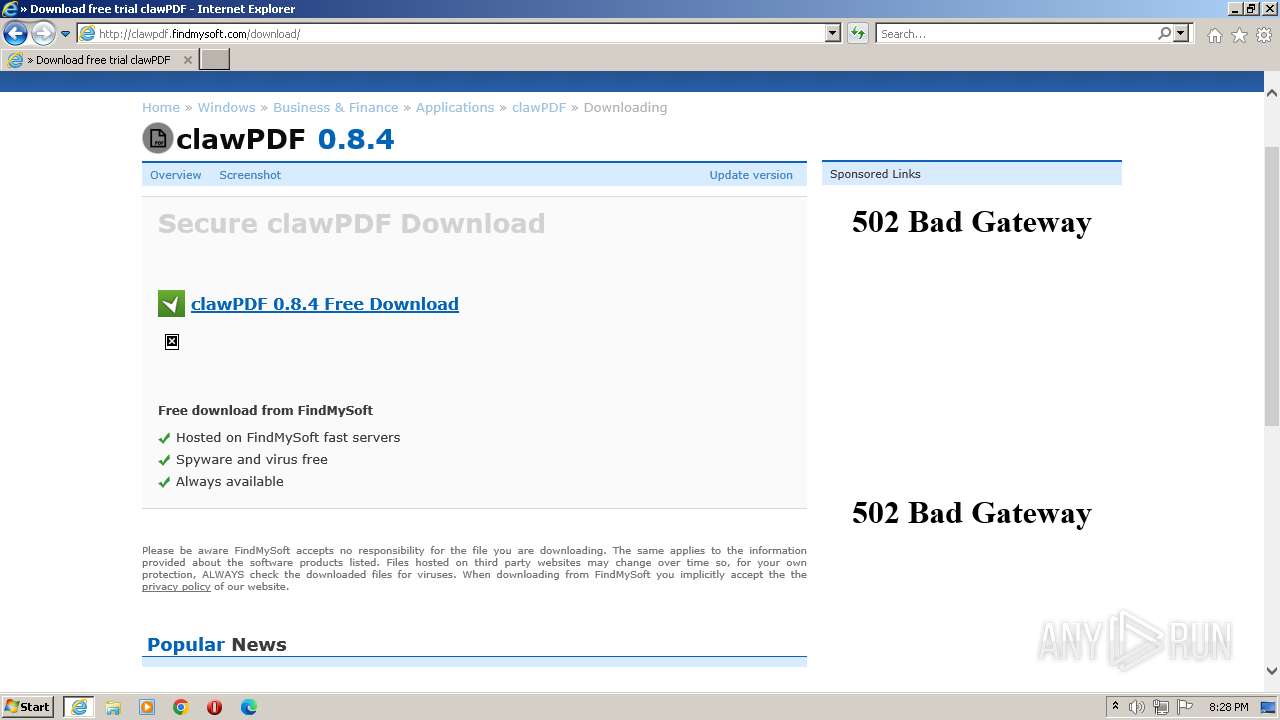Open the privacy policy link
1280x720 pixels.
tap(176, 587)
